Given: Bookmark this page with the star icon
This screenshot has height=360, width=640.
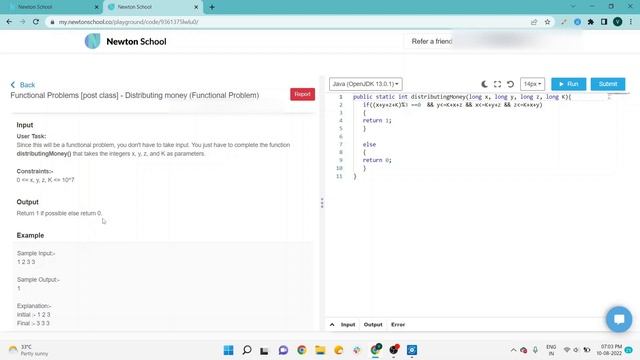Looking at the screenshot, I should click(547, 22).
